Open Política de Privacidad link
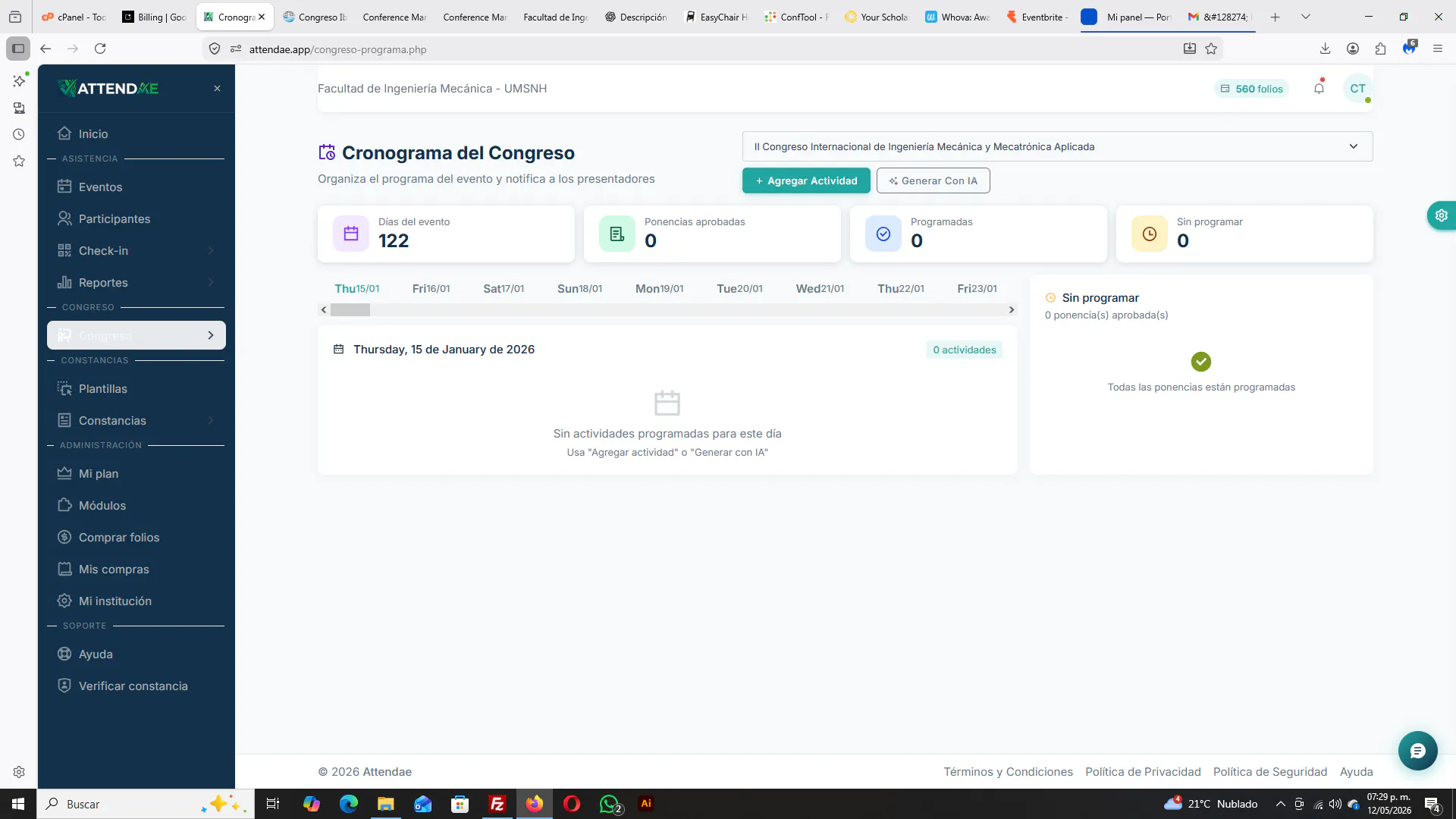Image resolution: width=1456 pixels, height=819 pixels. tap(1143, 771)
